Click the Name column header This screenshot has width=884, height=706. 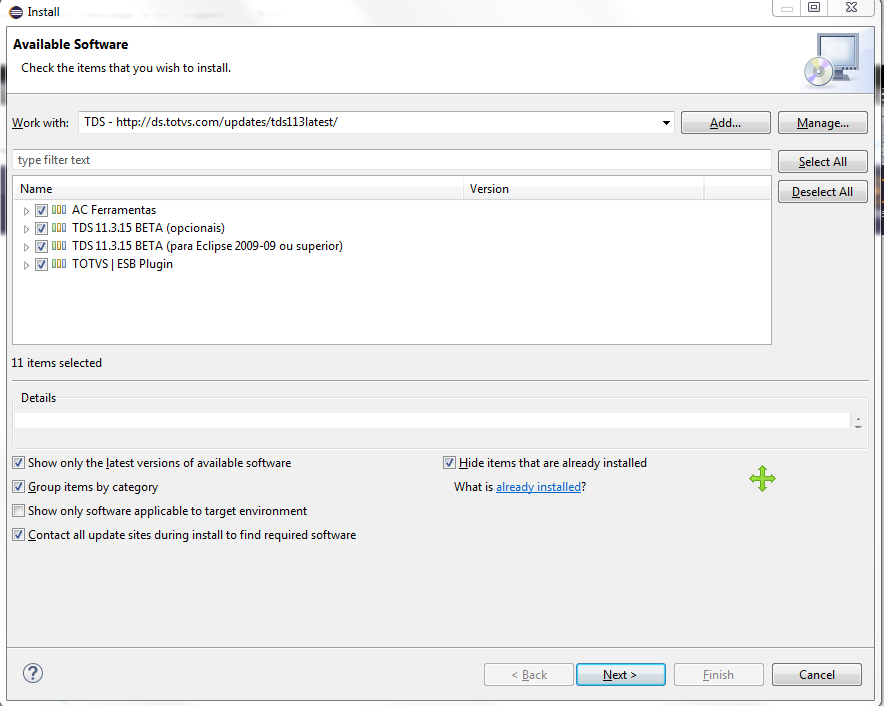point(238,189)
